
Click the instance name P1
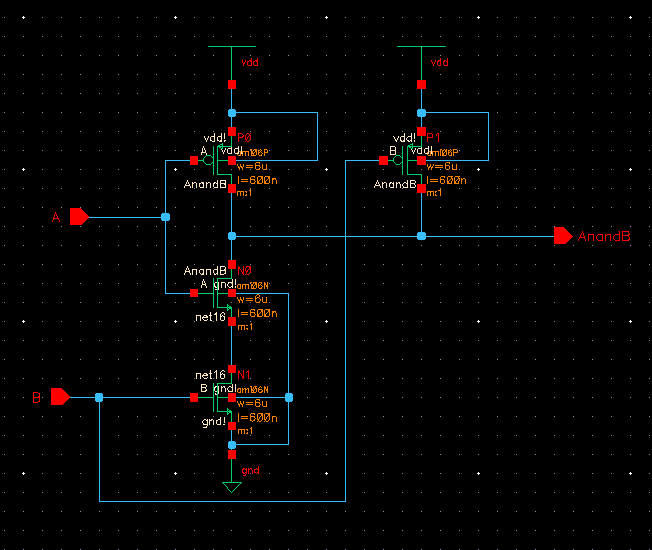433,137
